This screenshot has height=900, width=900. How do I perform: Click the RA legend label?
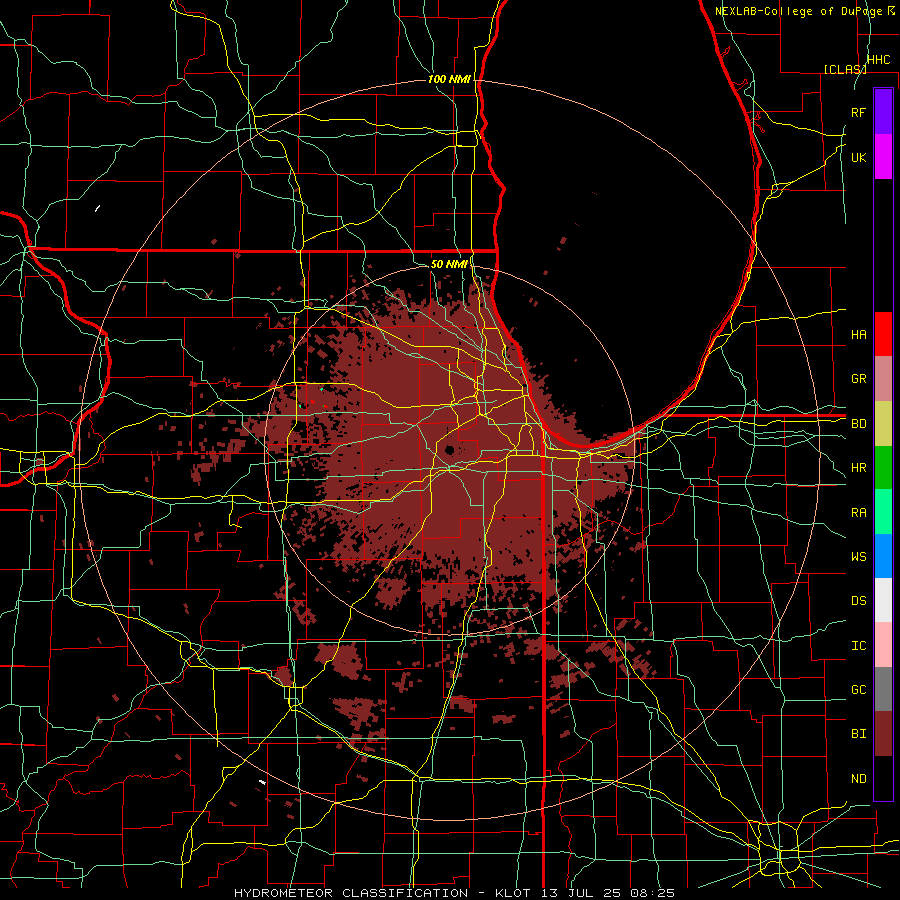(858, 513)
